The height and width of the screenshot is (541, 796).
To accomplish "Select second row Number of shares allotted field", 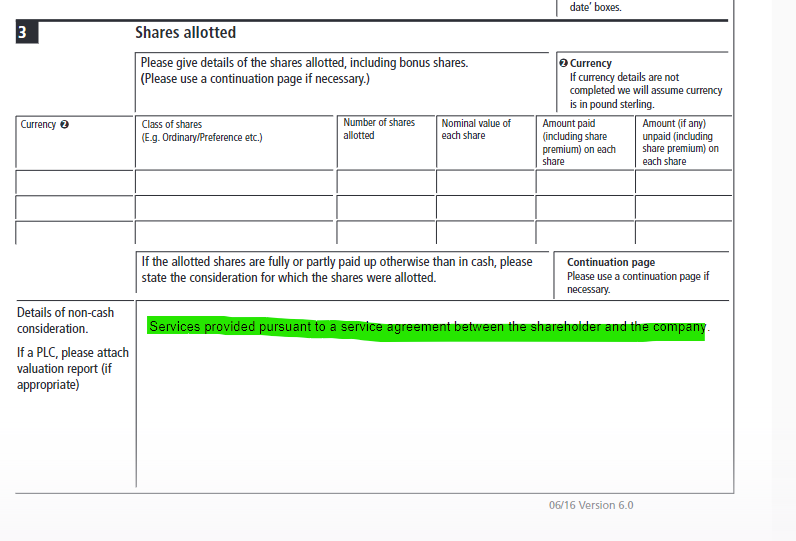I will (x=386, y=207).
